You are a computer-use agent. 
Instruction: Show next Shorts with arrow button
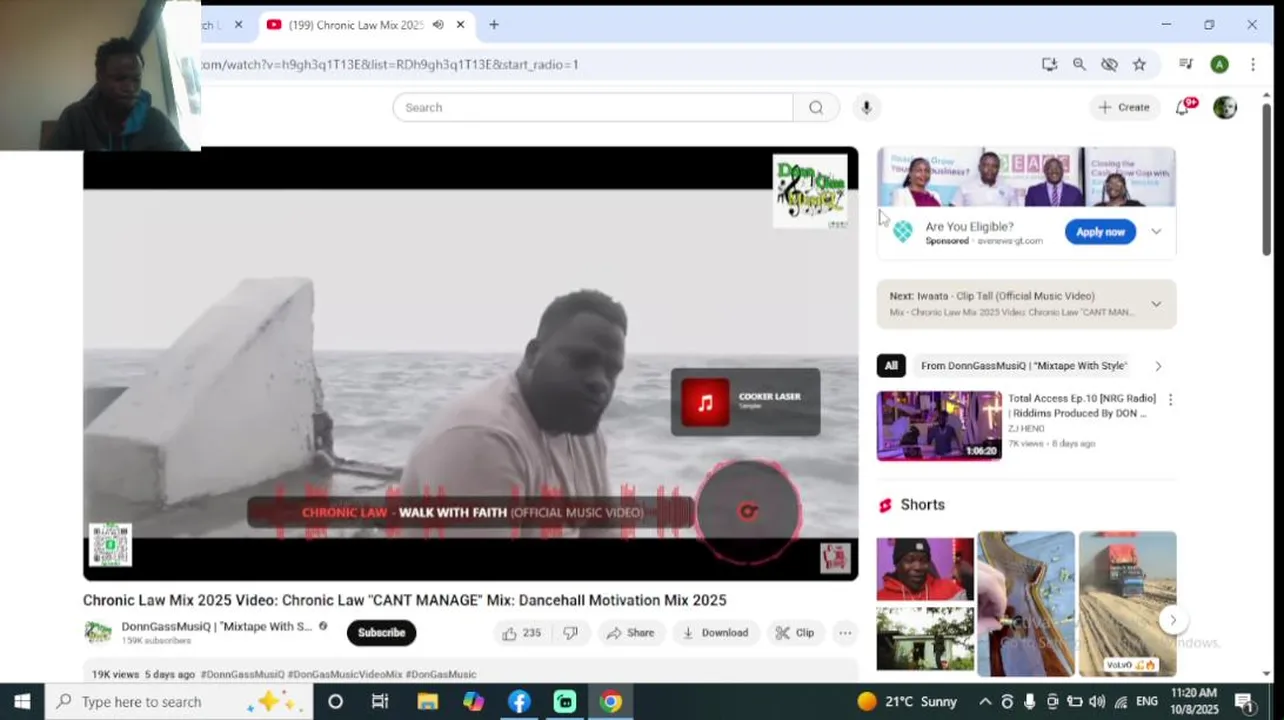point(1173,620)
